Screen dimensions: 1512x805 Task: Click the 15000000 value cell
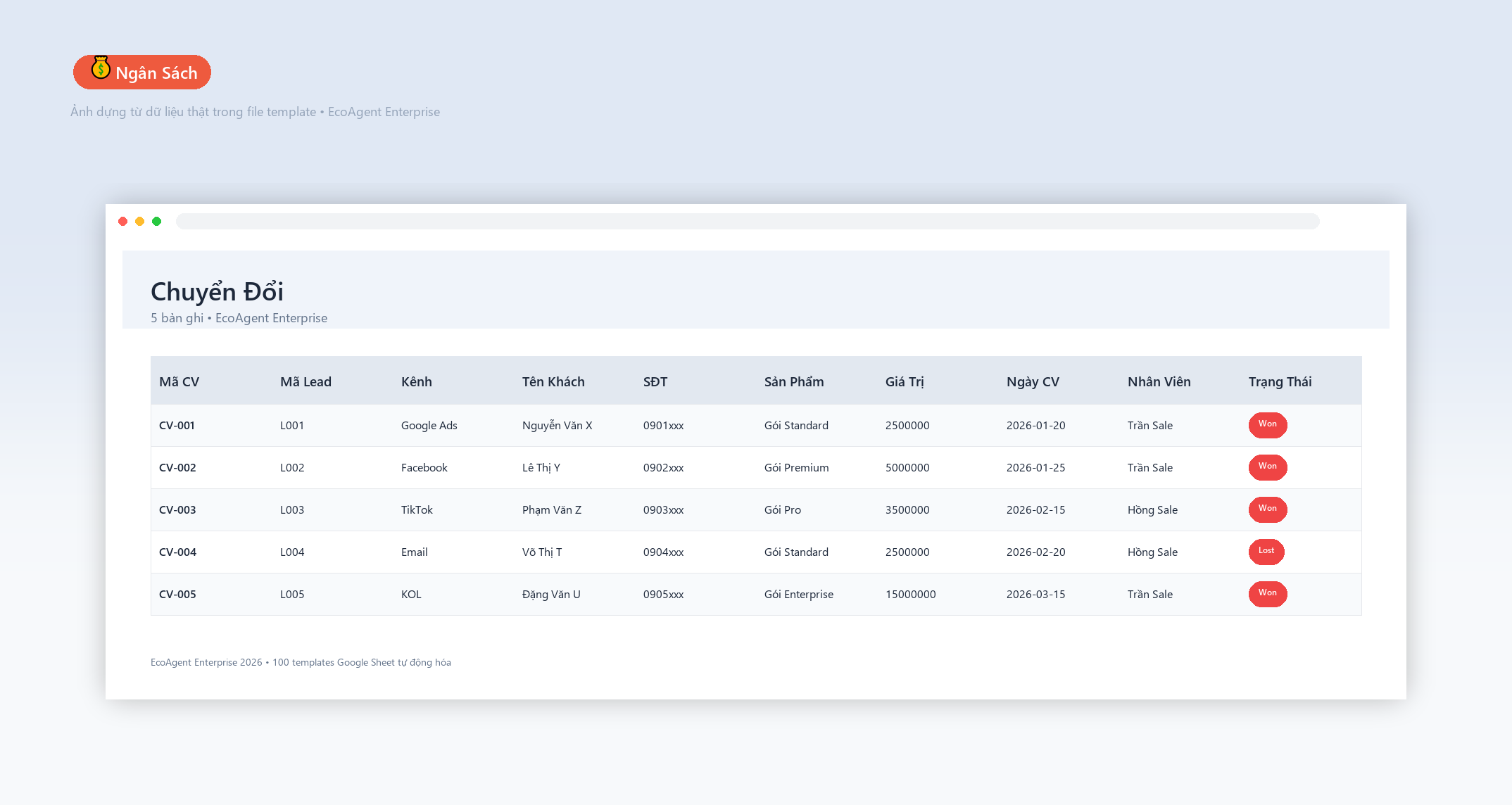coord(911,594)
